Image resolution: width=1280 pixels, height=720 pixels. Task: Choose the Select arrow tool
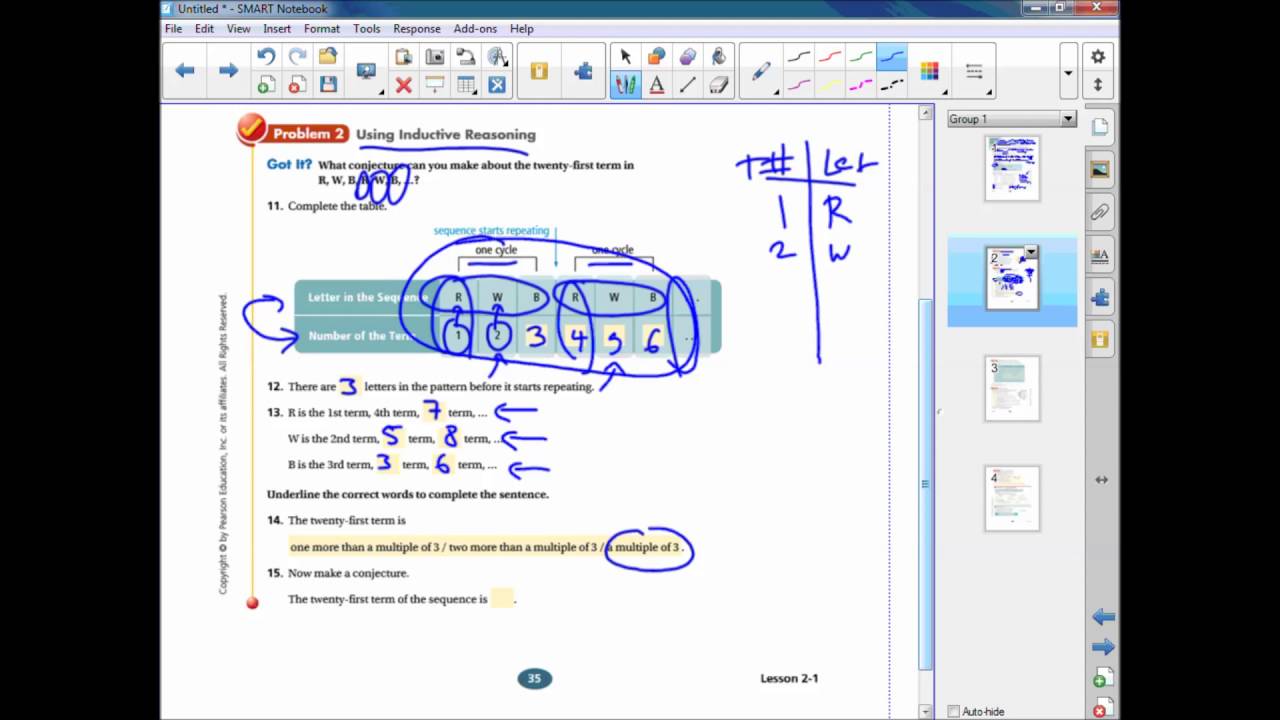click(x=626, y=57)
